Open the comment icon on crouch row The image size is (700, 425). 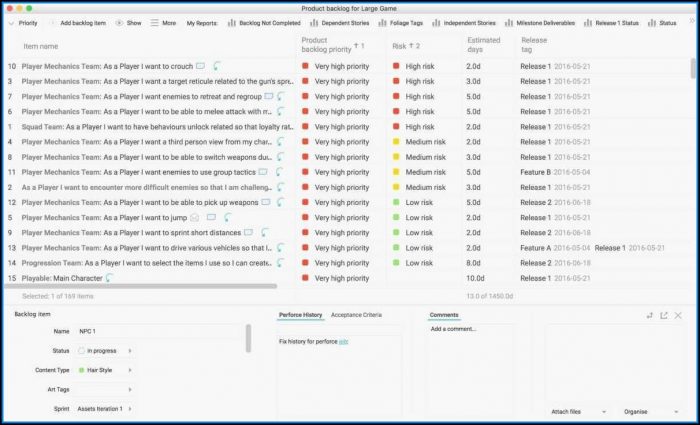tap(201, 66)
